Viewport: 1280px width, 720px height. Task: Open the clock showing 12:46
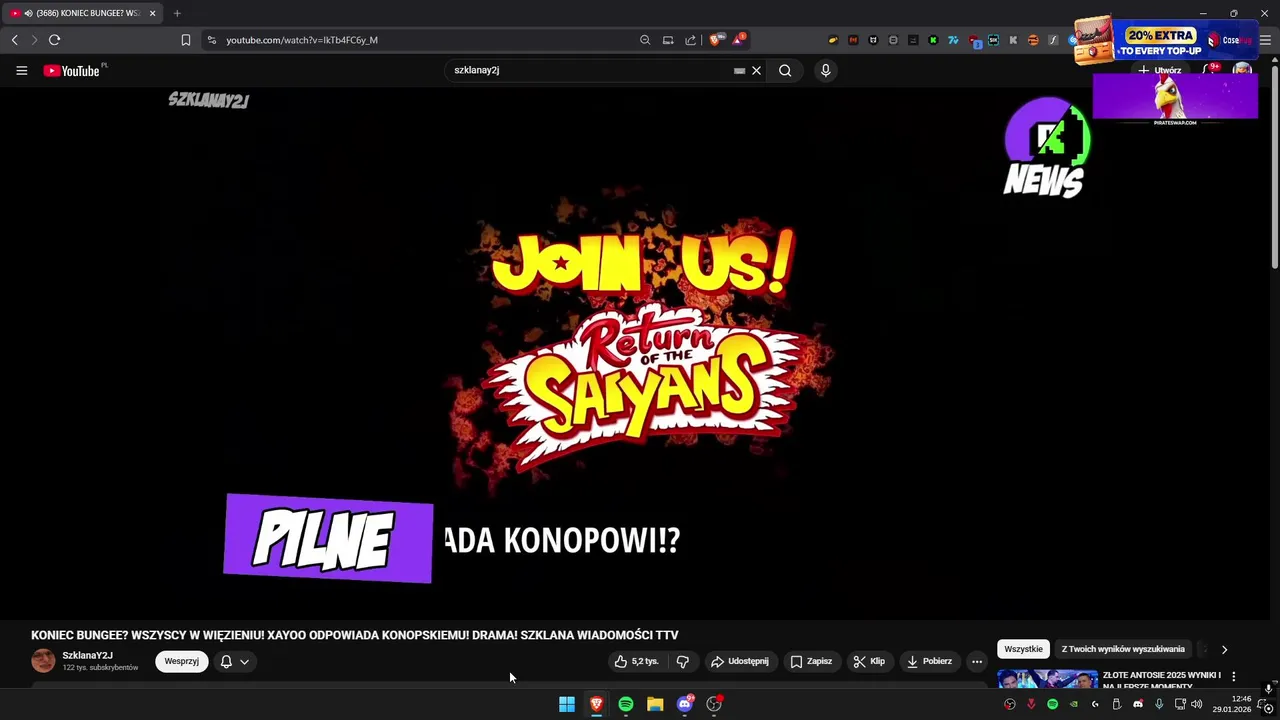point(1232,704)
